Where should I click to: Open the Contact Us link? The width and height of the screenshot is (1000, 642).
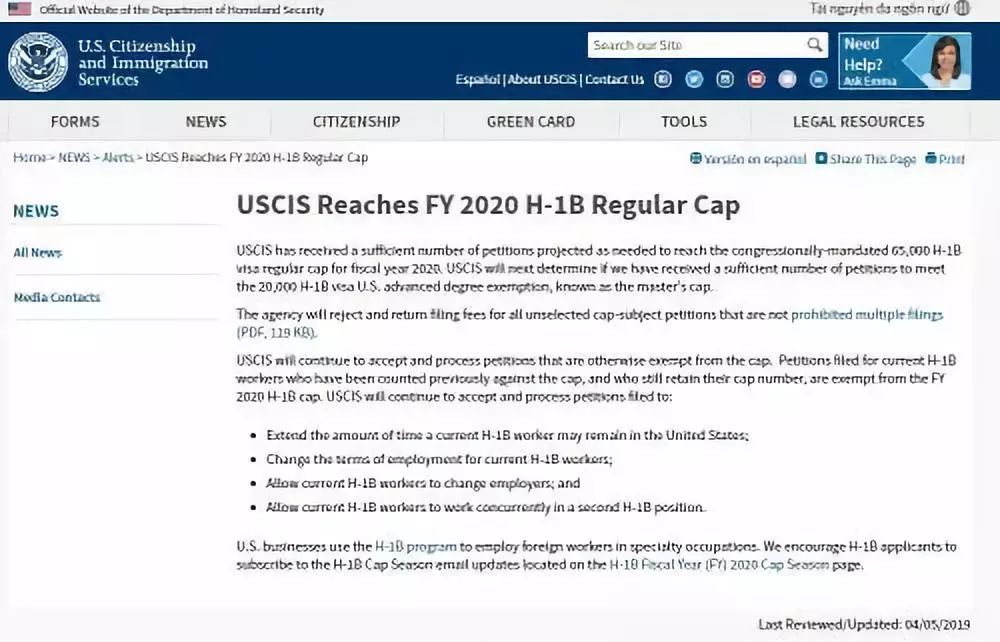[x=615, y=80]
